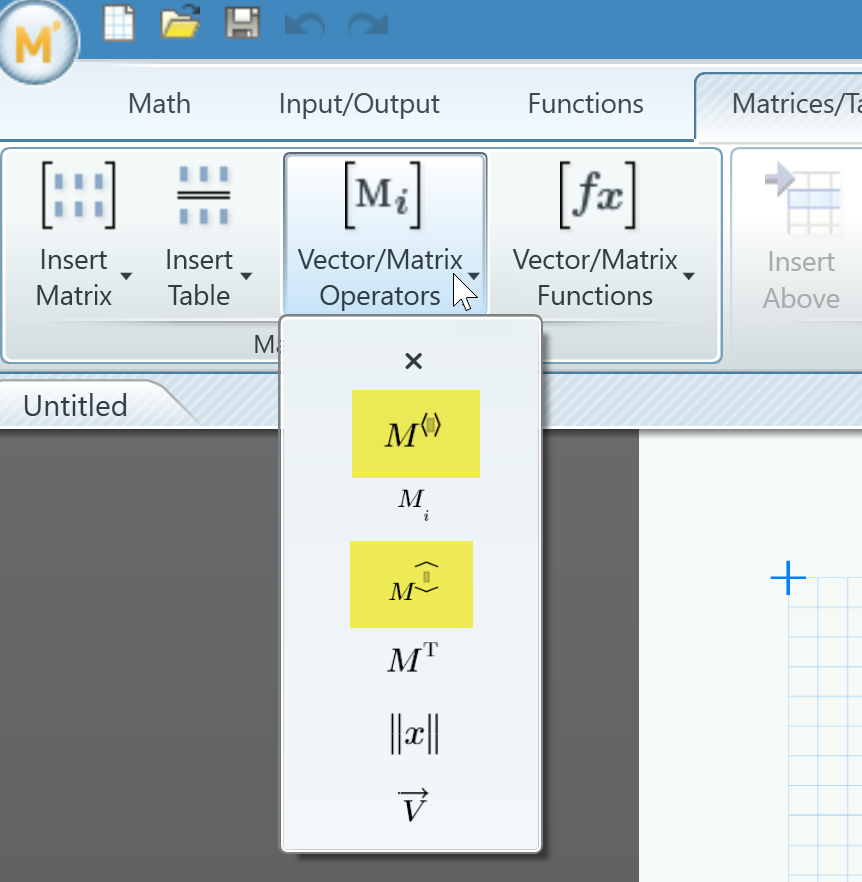The image size is (862, 882).
Task: Apply the vectorize operator
Action: click(x=411, y=584)
